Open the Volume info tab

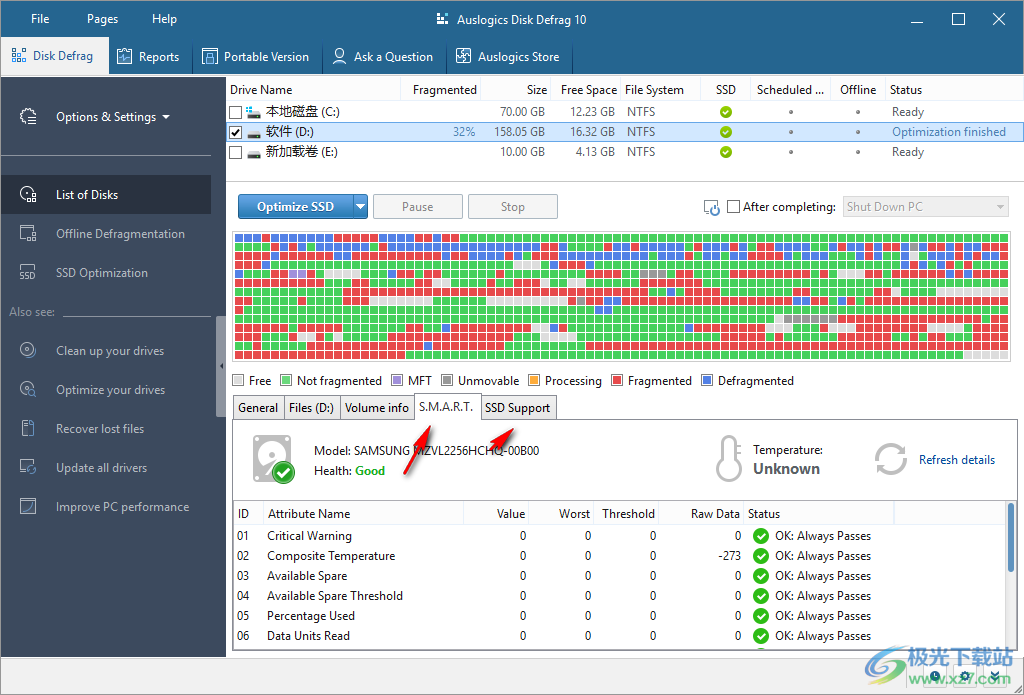click(x=377, y=408)
